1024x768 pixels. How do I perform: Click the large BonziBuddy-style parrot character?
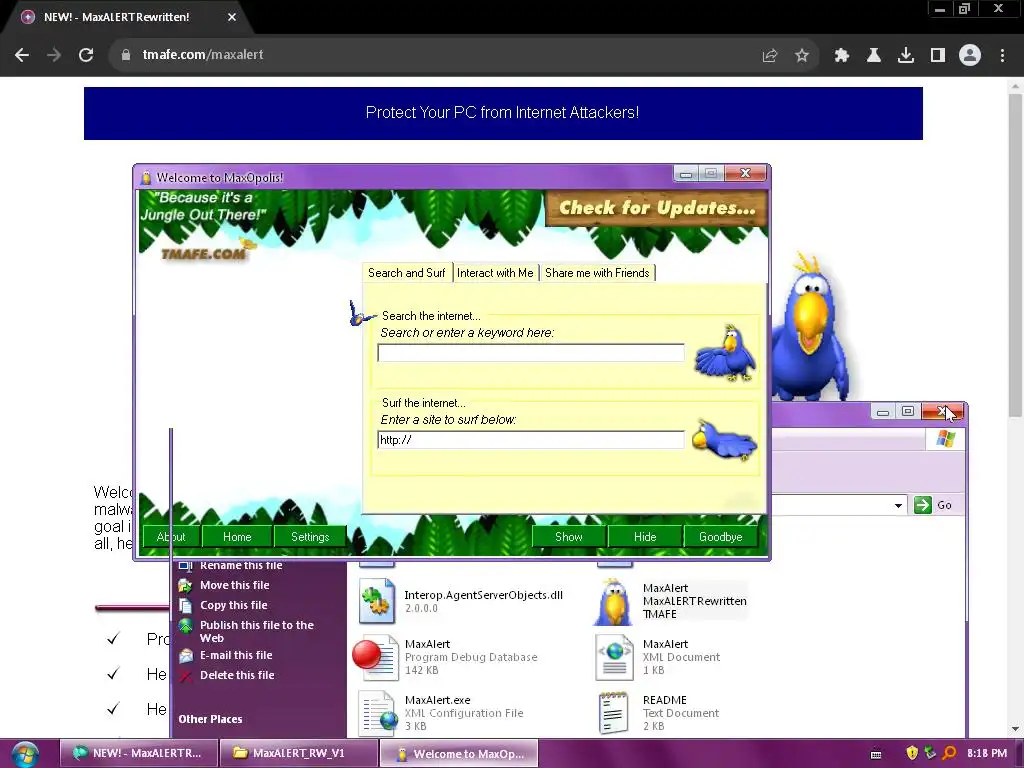click(x=810, y=328)
